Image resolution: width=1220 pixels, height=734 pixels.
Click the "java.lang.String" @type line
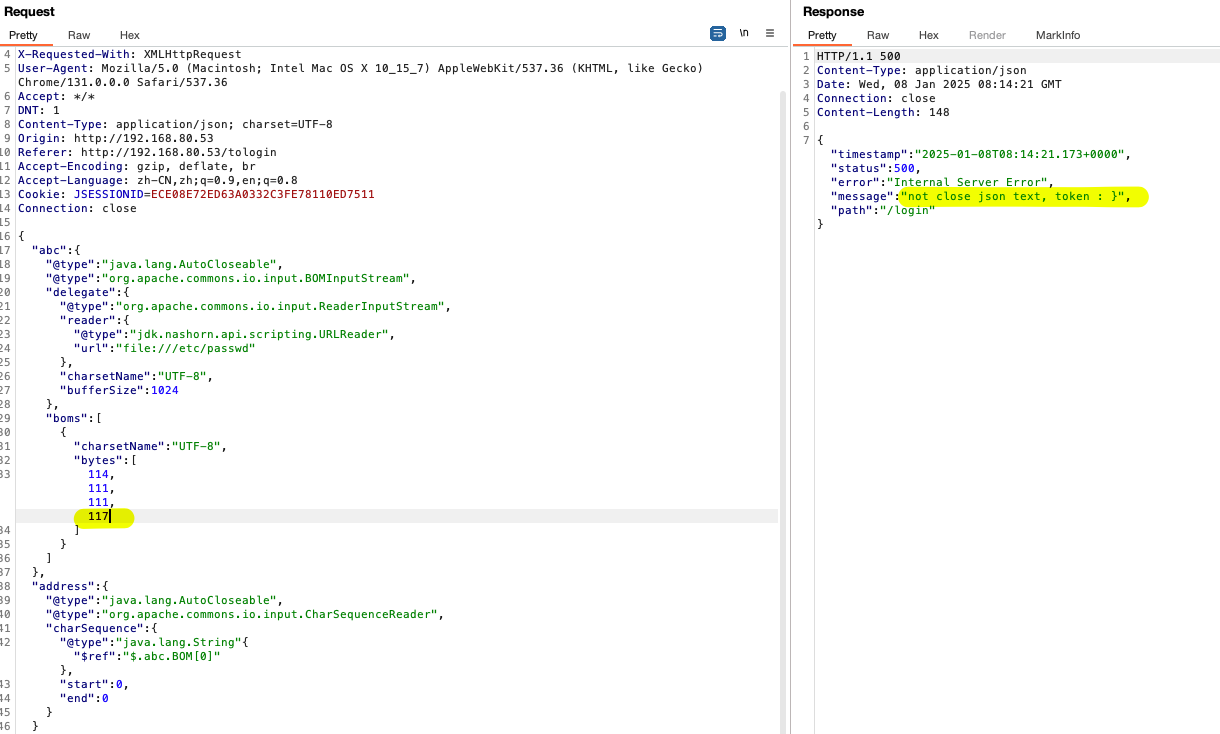(x=154, y=642)
